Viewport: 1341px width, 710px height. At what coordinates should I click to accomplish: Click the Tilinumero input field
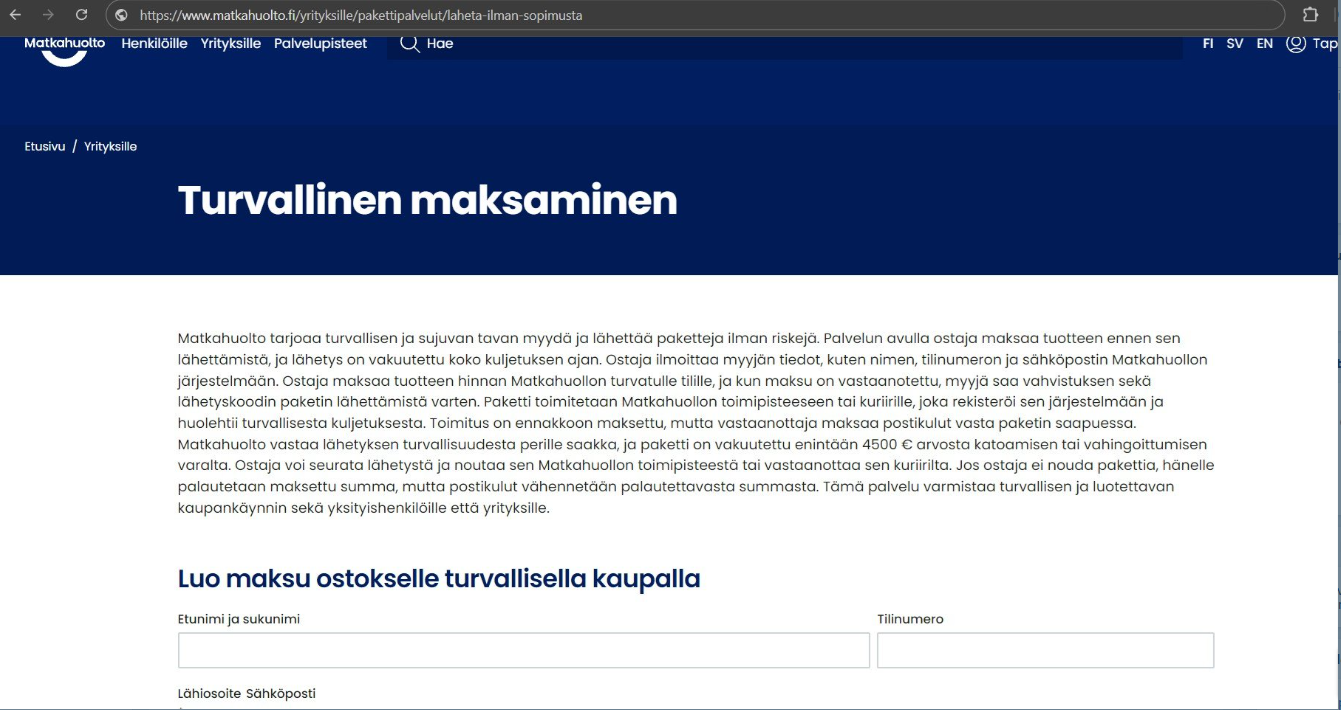tap(1045, 650)
